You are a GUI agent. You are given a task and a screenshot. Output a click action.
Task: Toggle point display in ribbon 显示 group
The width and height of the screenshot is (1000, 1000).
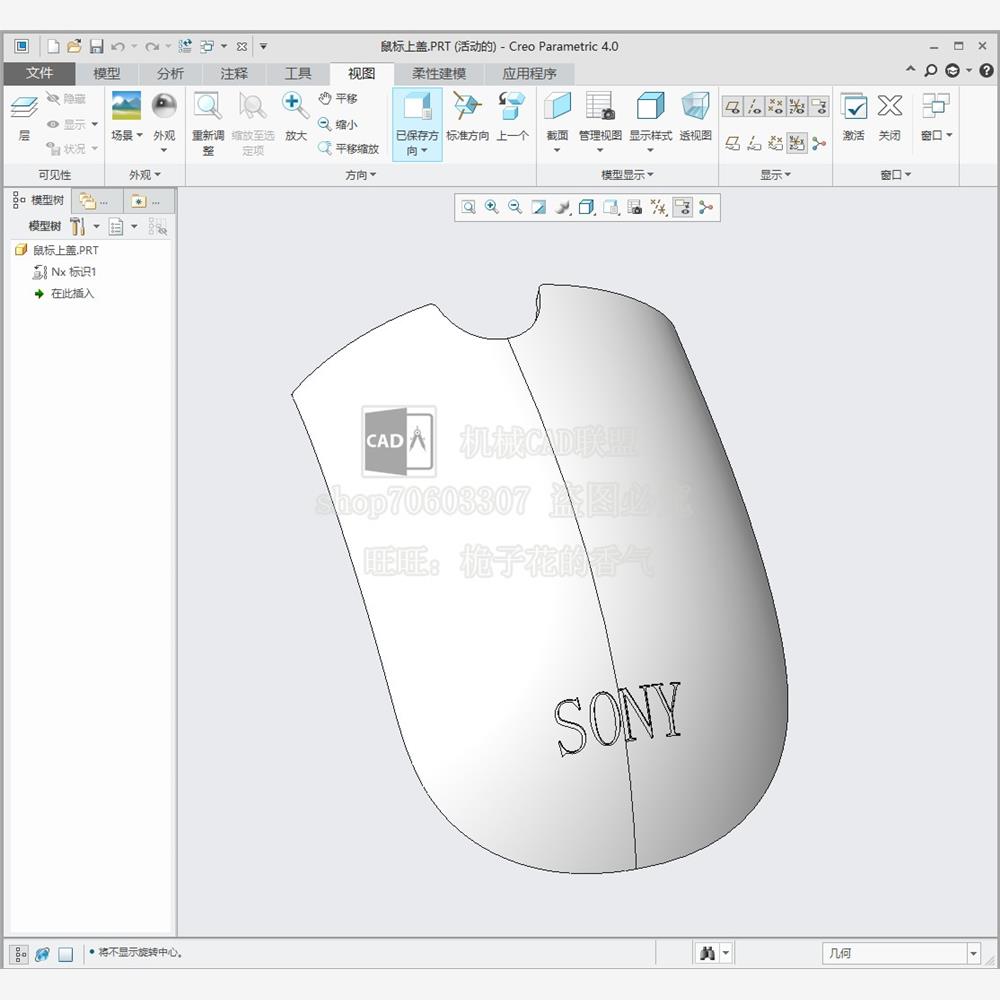(x=776, y=107)
